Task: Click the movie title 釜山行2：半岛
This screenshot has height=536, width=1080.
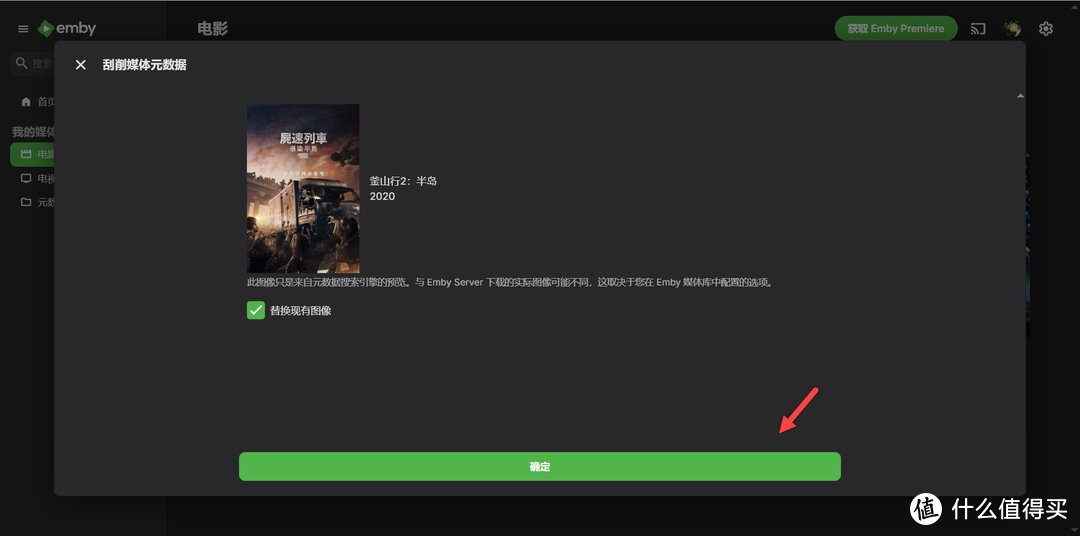Action: coord(403,181)
